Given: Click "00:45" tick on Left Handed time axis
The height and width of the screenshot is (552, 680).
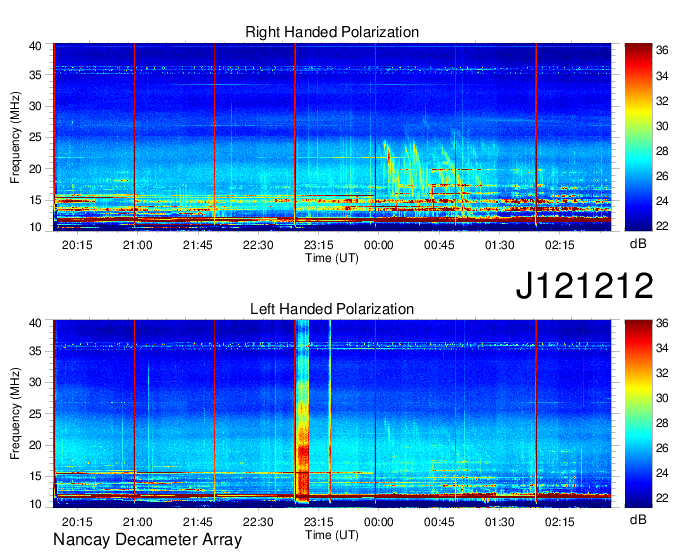Looking at the screenshot, I should coord(439,522).
